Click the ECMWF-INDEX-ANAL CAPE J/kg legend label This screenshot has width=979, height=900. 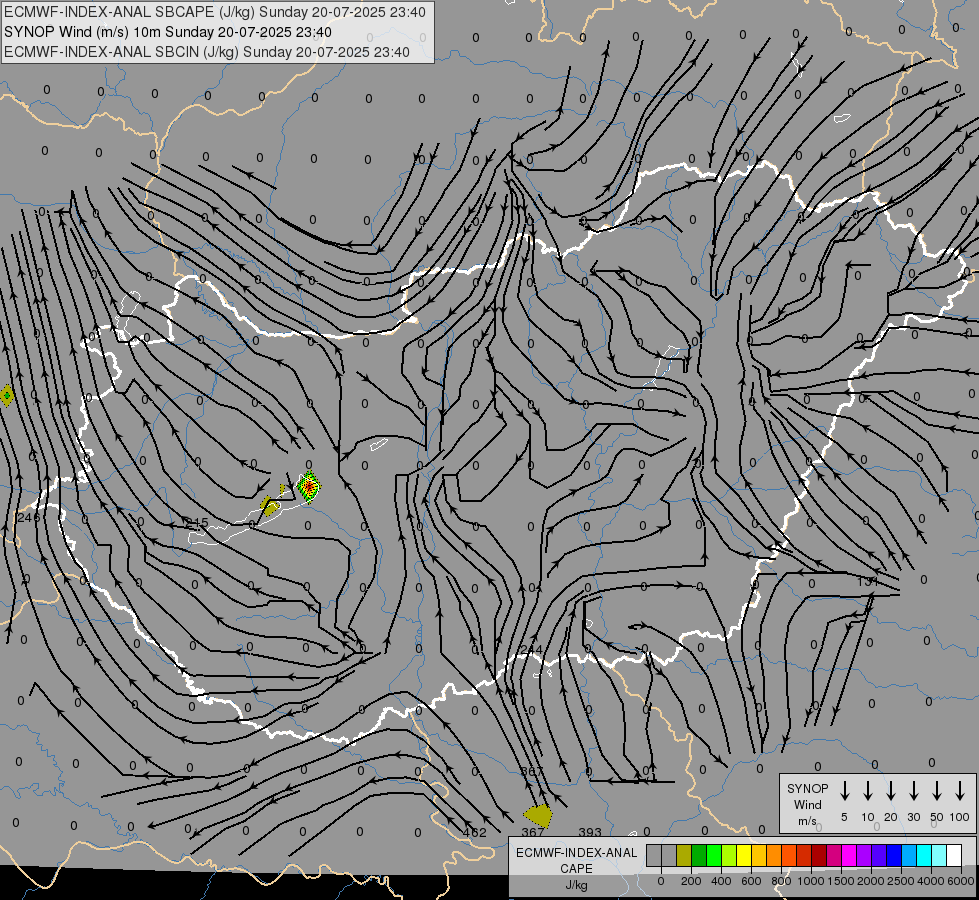(576, 869)
